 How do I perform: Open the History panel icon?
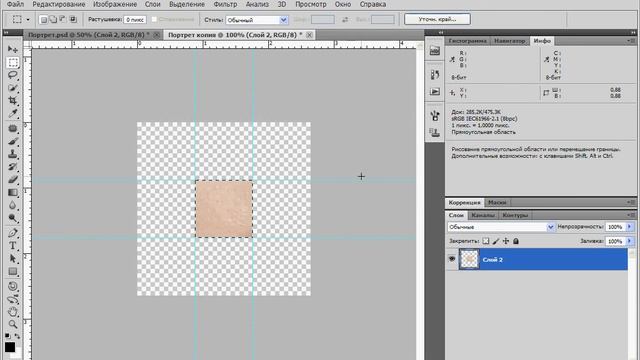point(435,75)
